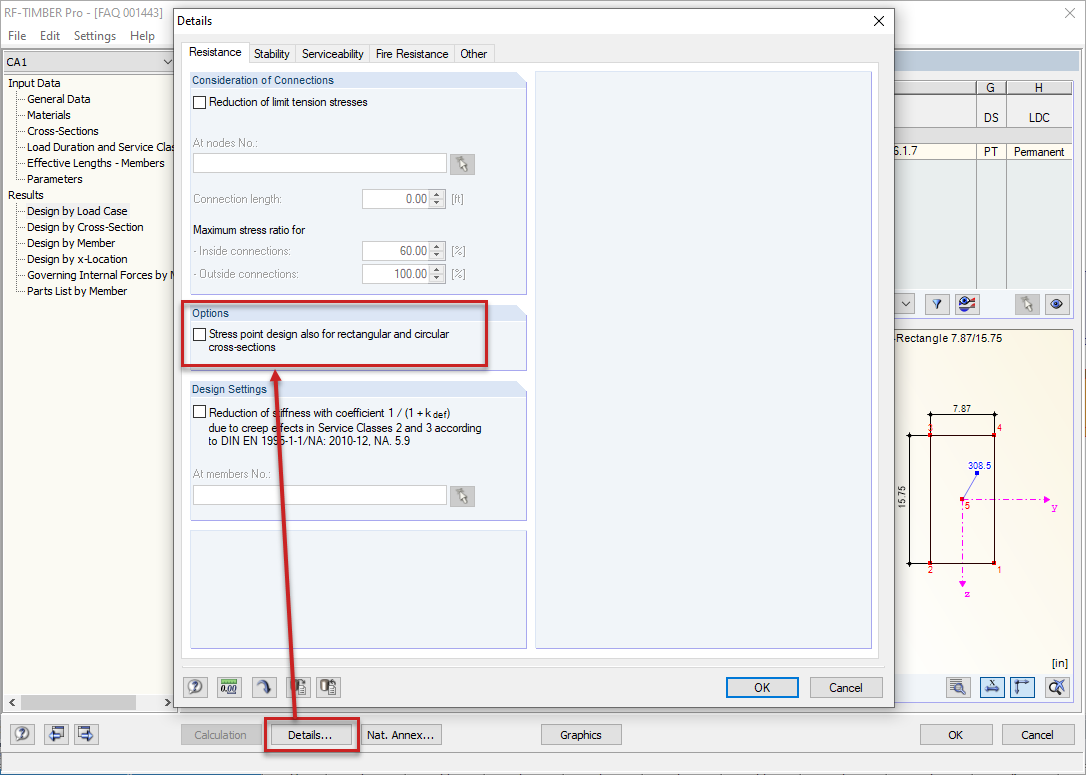The image size is (1086, 775).
Task: Click the Nat. Annex button
Action: click(401, 734)
